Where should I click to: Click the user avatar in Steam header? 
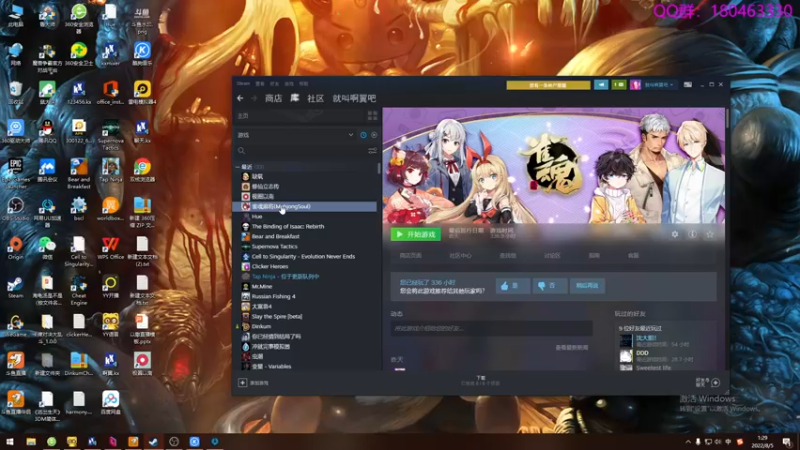click(x=635, y=85)
